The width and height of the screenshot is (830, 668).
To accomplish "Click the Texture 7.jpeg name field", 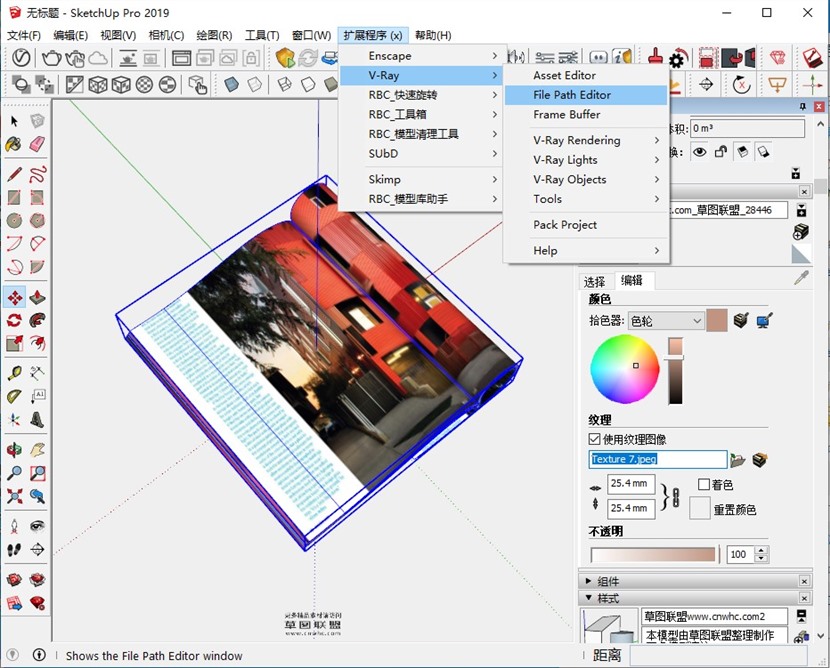I will (x=658, y=459).
